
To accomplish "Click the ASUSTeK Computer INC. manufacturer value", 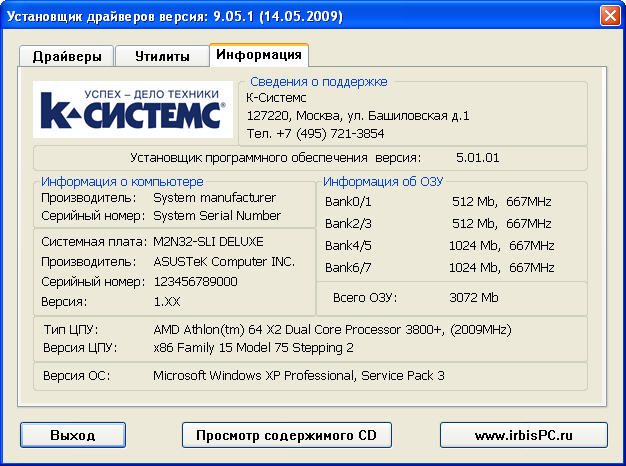I will click(x=224, y=262).
